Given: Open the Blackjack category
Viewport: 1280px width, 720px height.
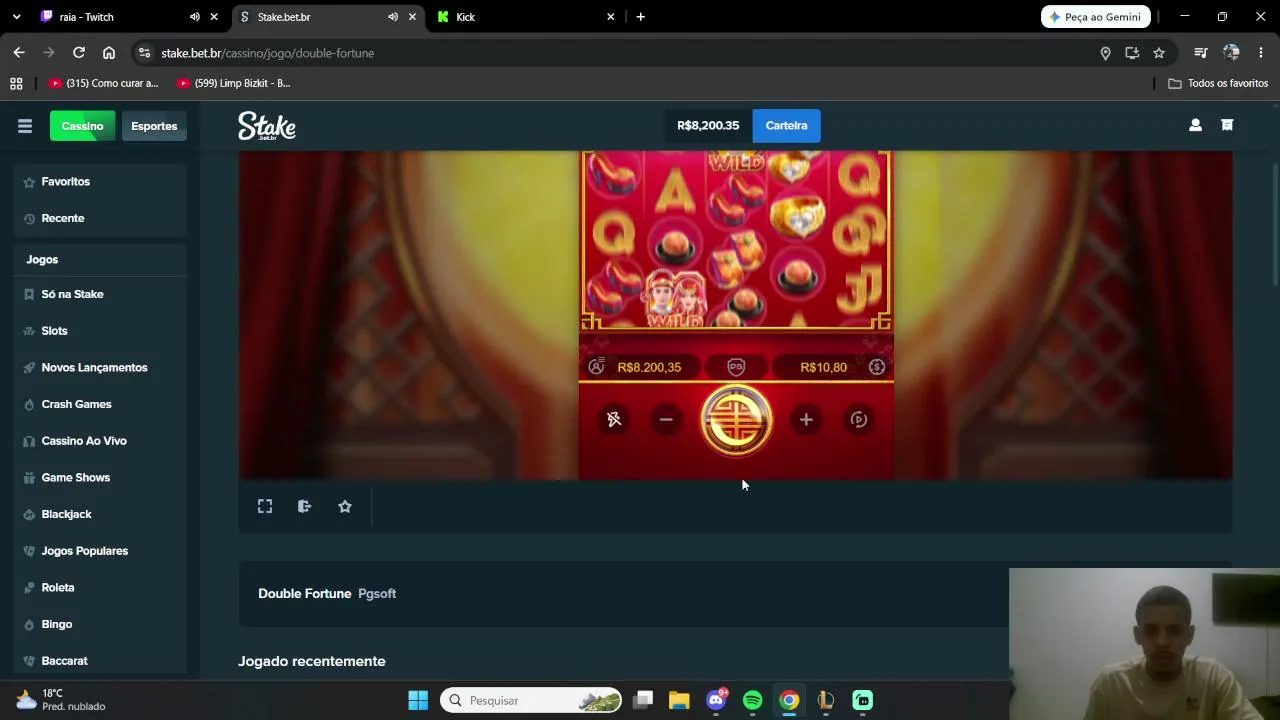Looking at the screenshot, I should tap(100, 514).
